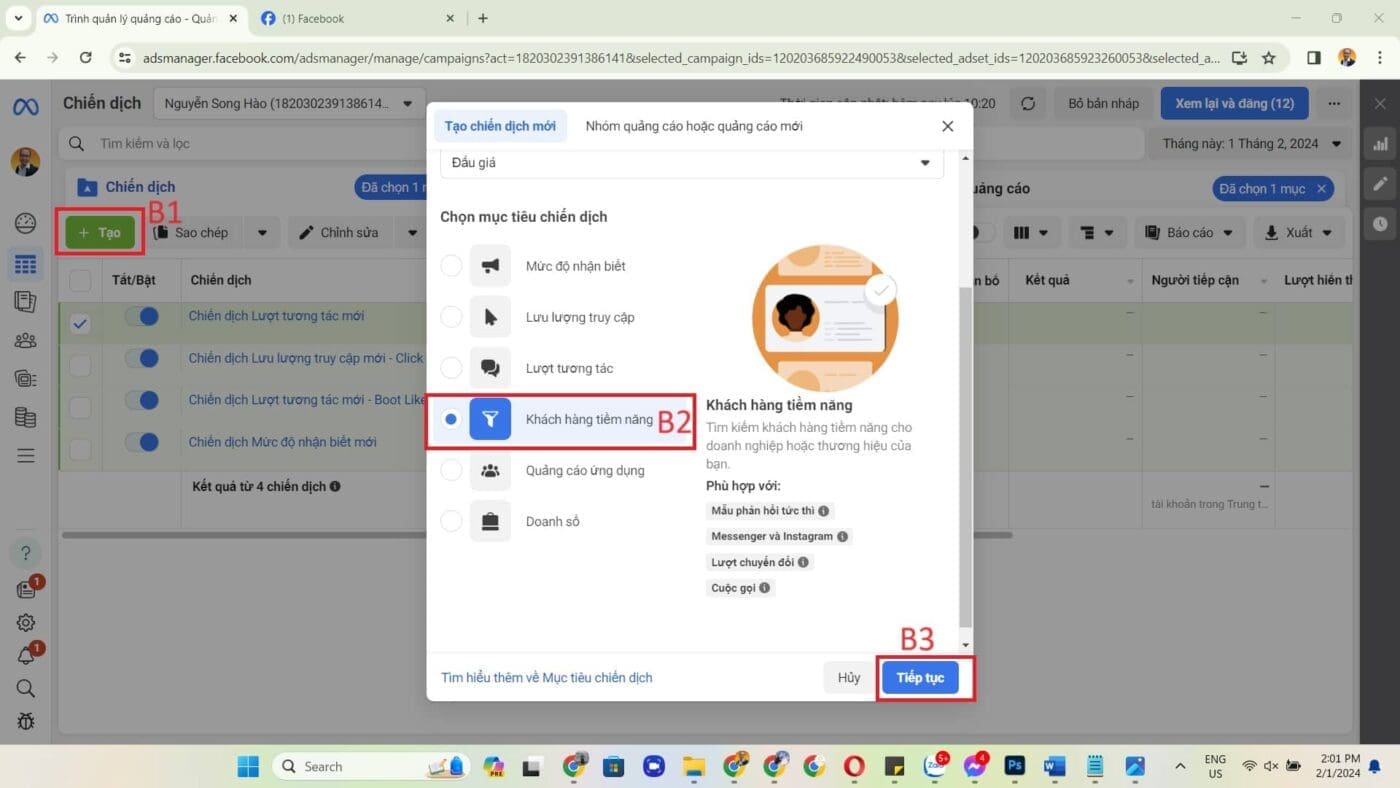Select the Lượt tương tác radio button
The width and height of the screenshot is (1400, 788).
point(452,368)
